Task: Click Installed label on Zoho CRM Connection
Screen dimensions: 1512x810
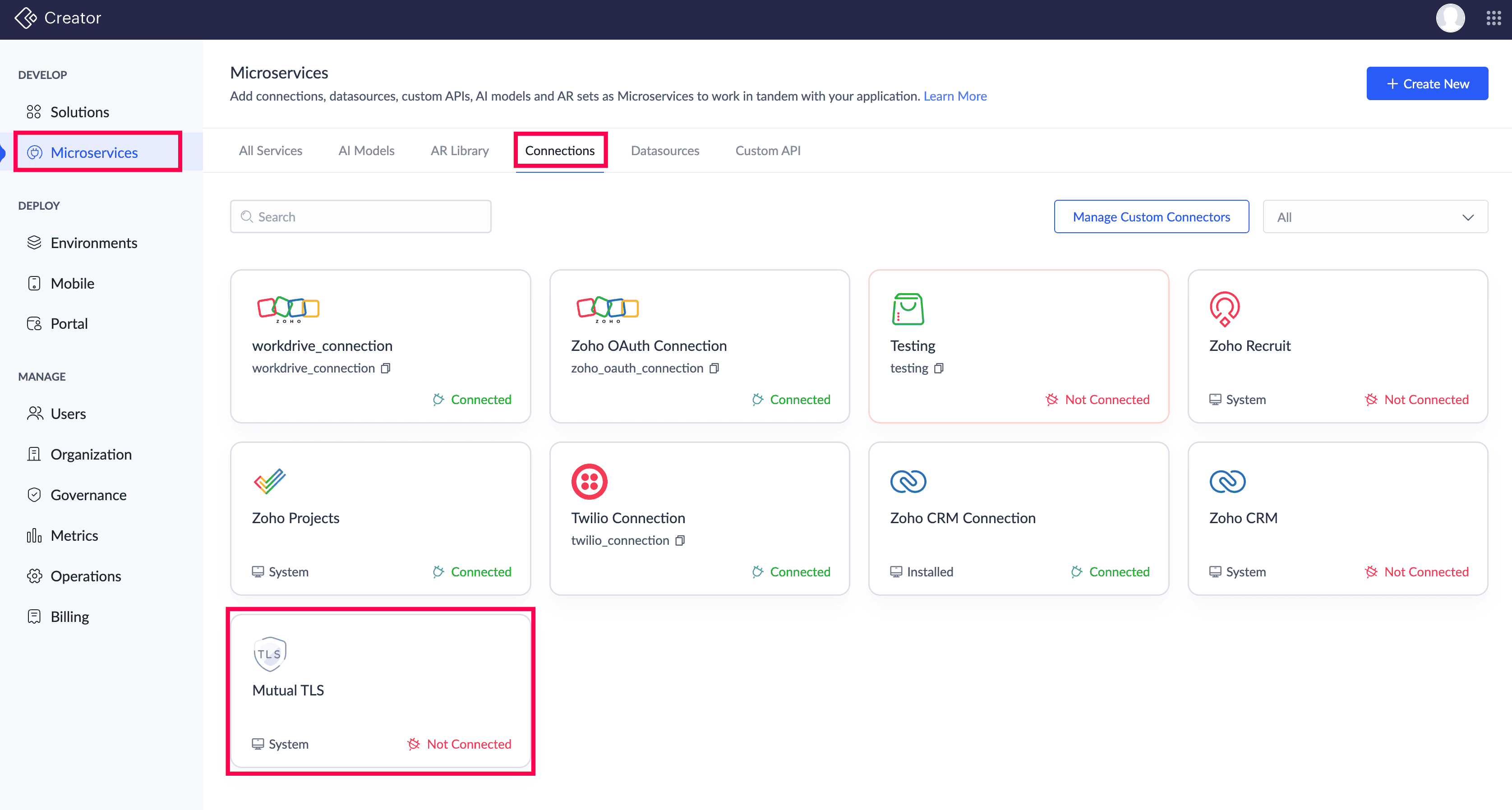Action: coord(922,571)
